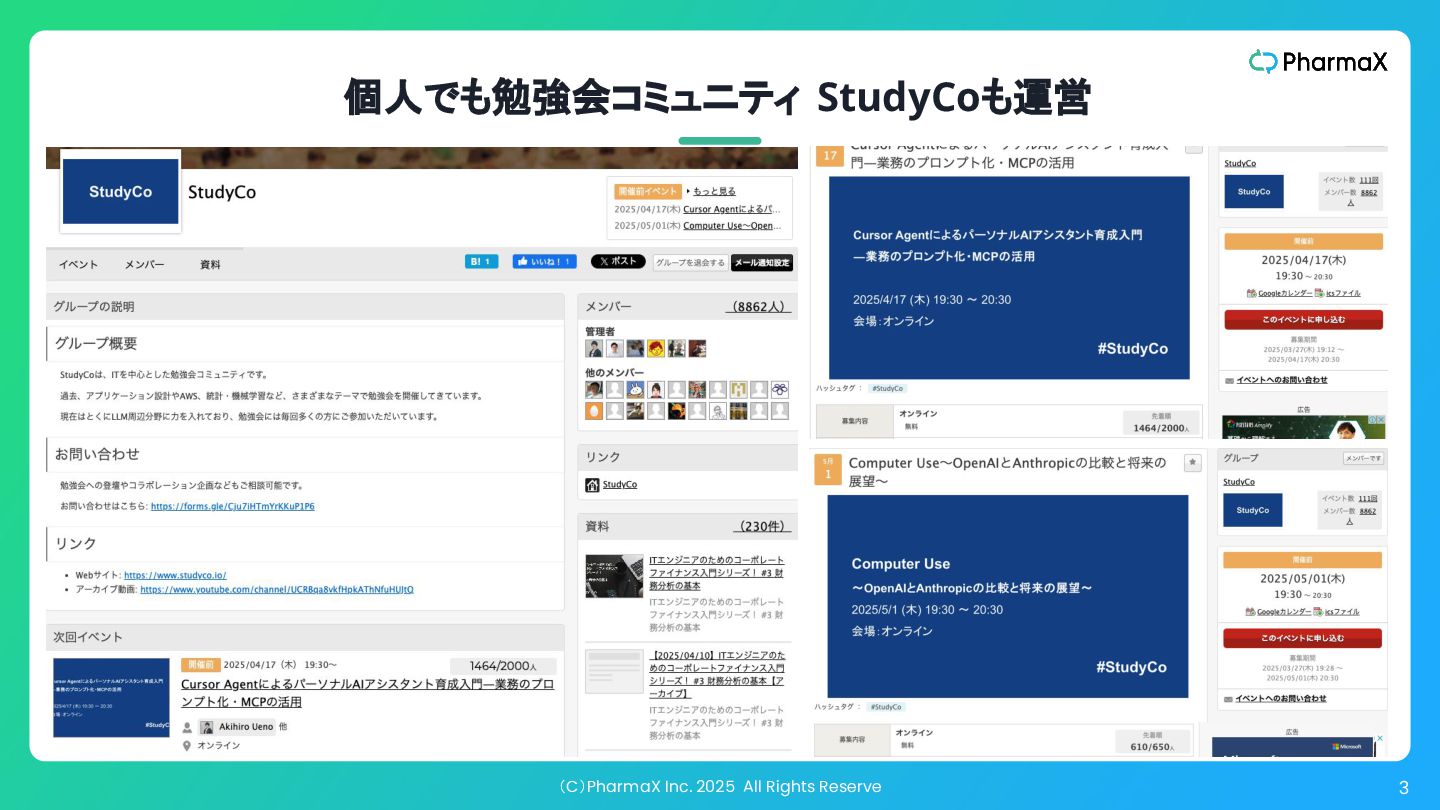Viewport: 1440px width, 810px height.
Task: Click the グループを退会する button
Action: 690,263
